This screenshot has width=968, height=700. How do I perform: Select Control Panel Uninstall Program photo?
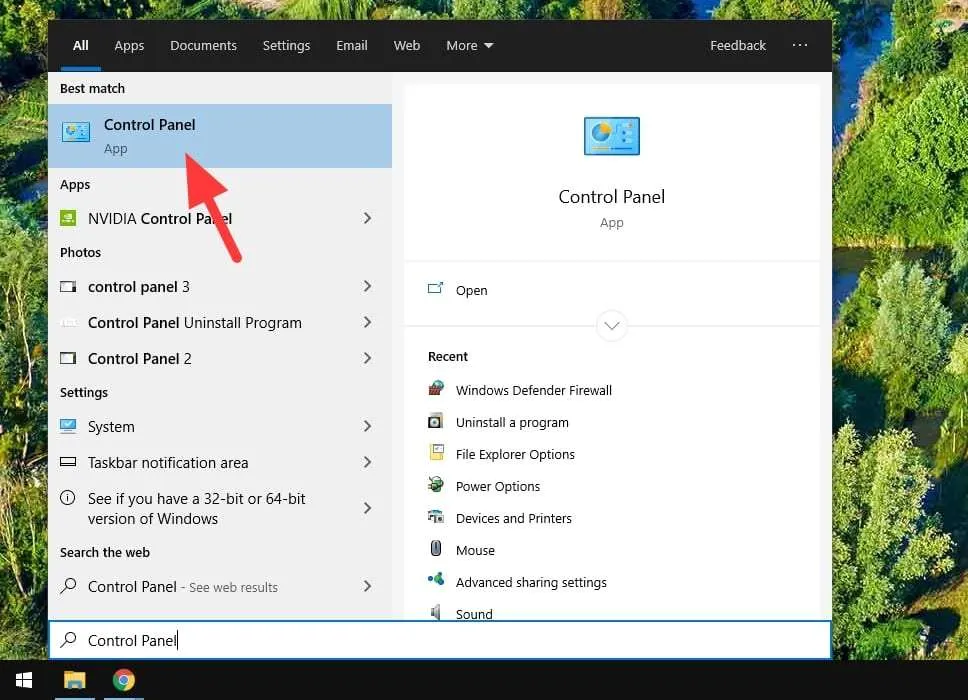(x=220, y=322)
